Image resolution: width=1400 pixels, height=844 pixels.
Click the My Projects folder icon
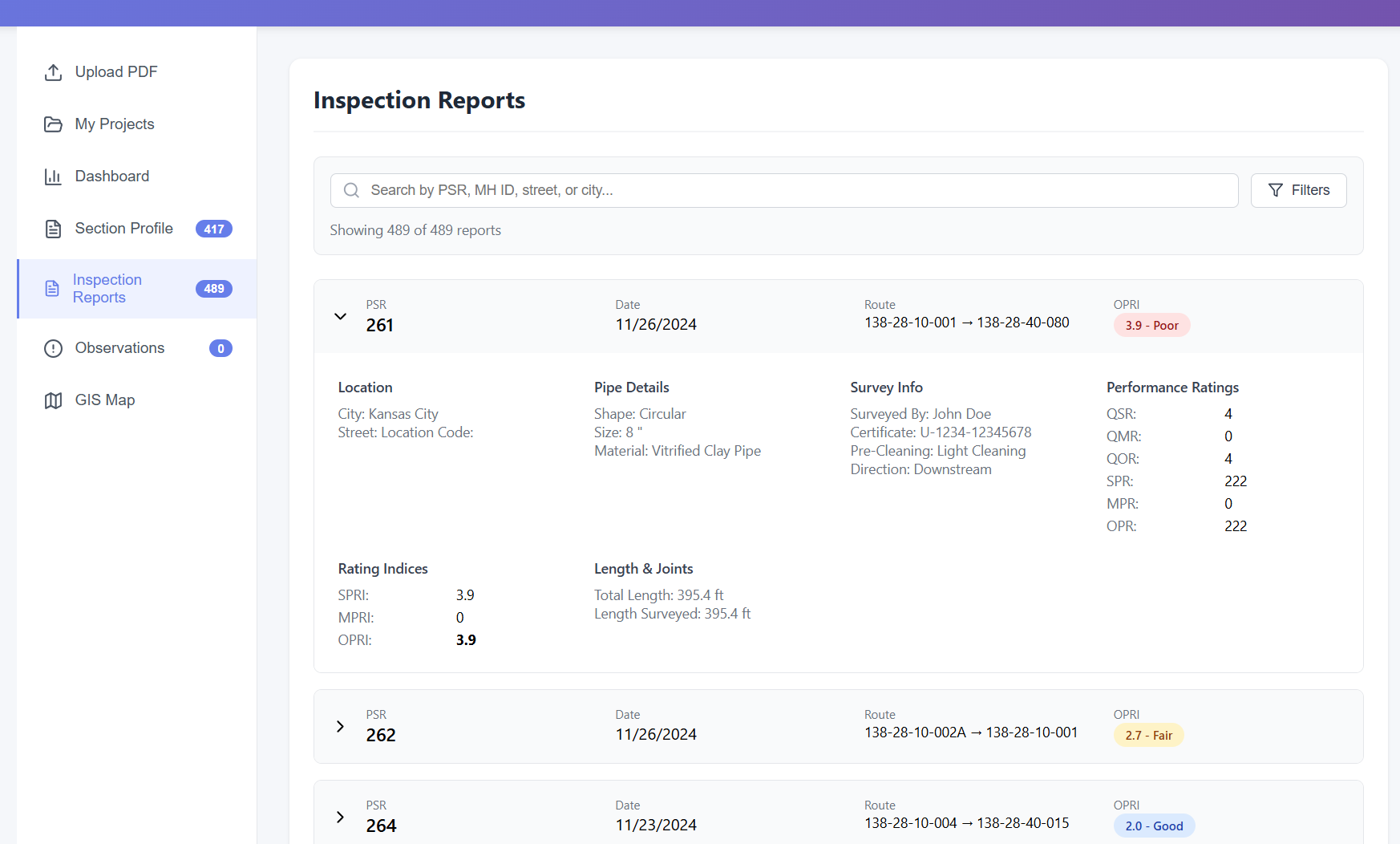pos(53,124)
